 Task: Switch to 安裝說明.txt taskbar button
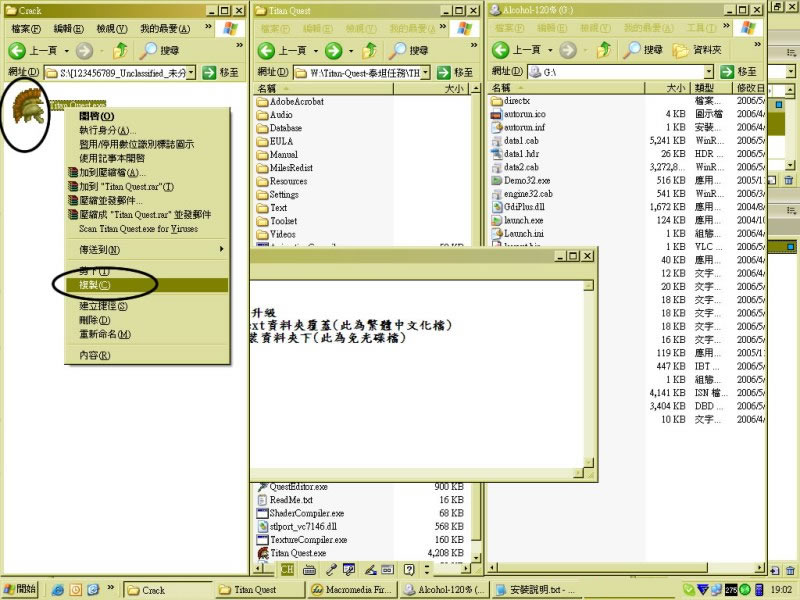point(535,590)
